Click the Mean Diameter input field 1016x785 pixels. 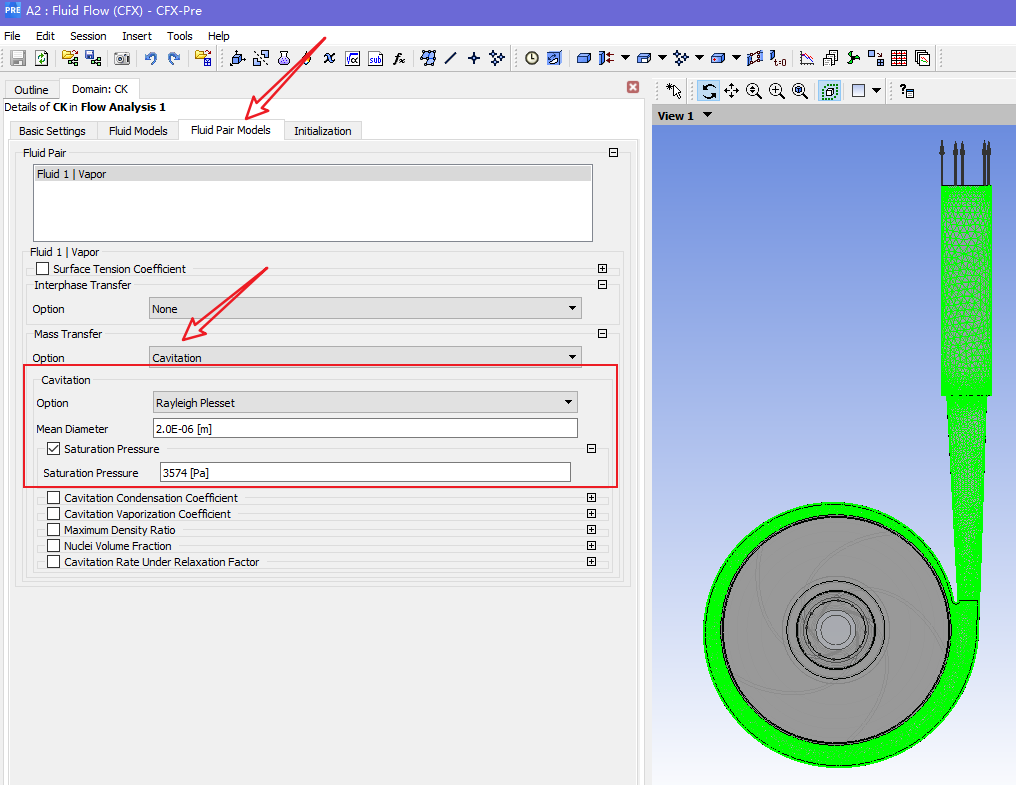[x=365, y=428]
